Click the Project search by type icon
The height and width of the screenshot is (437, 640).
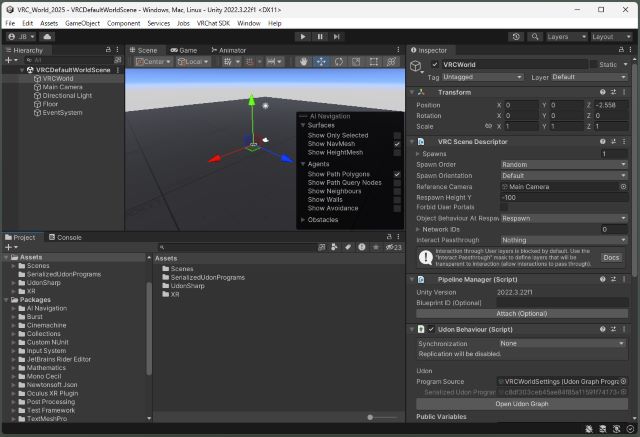[x=334, y=247]
